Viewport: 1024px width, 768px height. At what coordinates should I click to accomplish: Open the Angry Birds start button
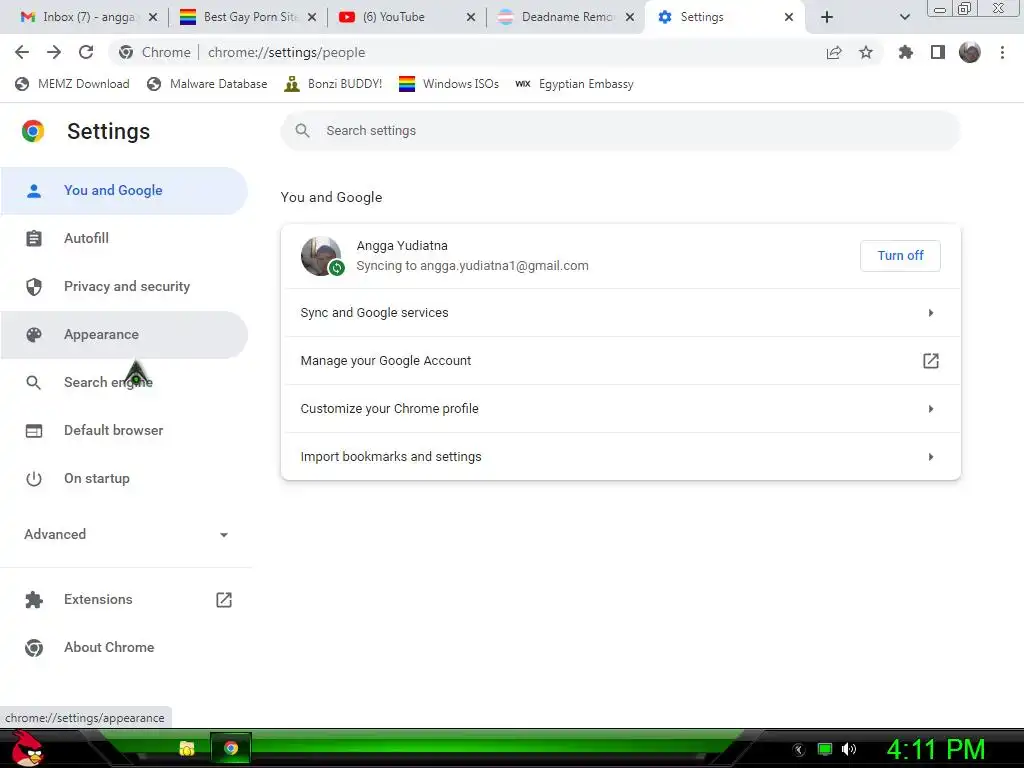(x=26, y=749)
